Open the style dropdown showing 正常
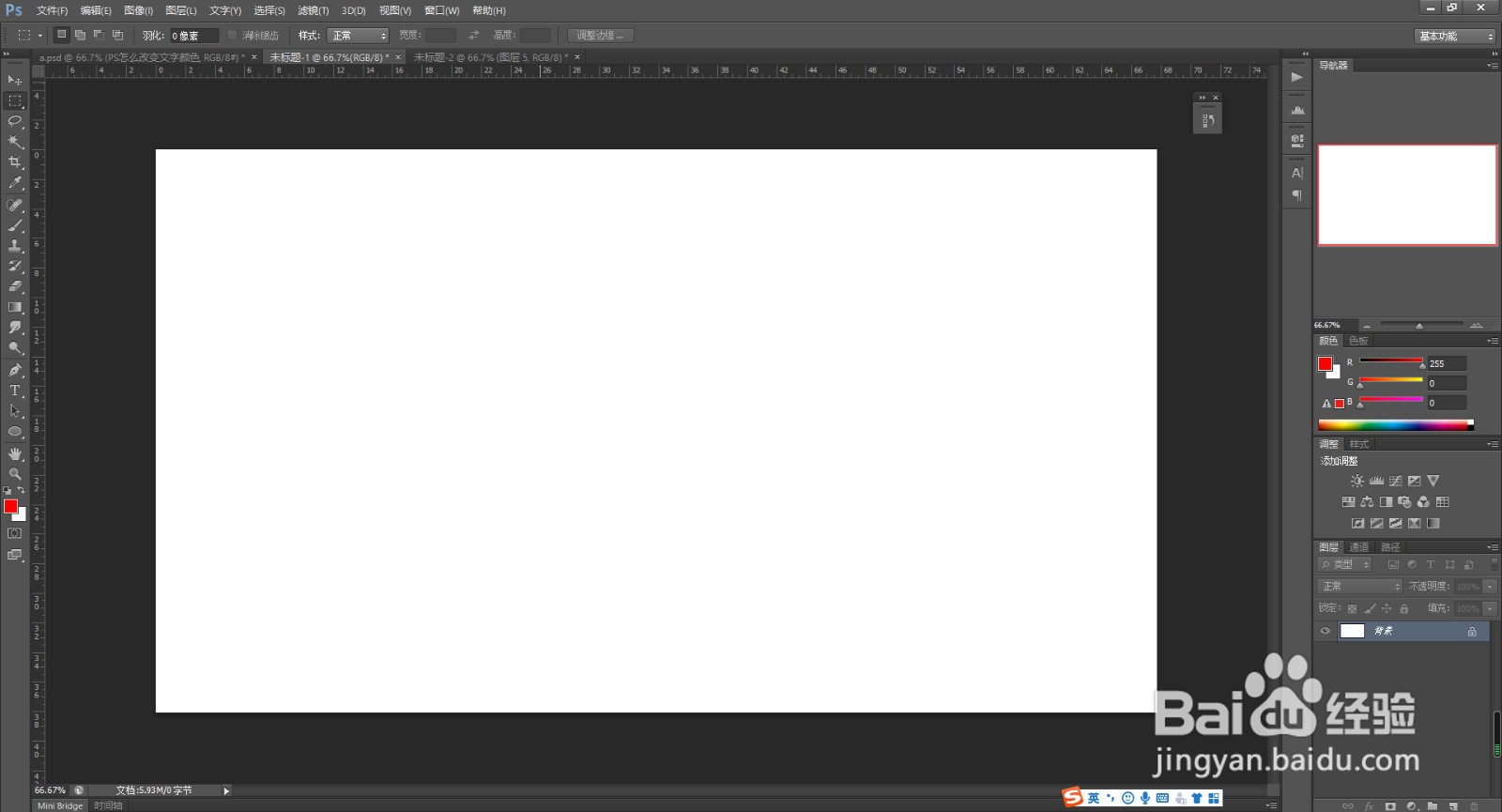The width and height of the screenshot is (1502, 812). point(358,36)
